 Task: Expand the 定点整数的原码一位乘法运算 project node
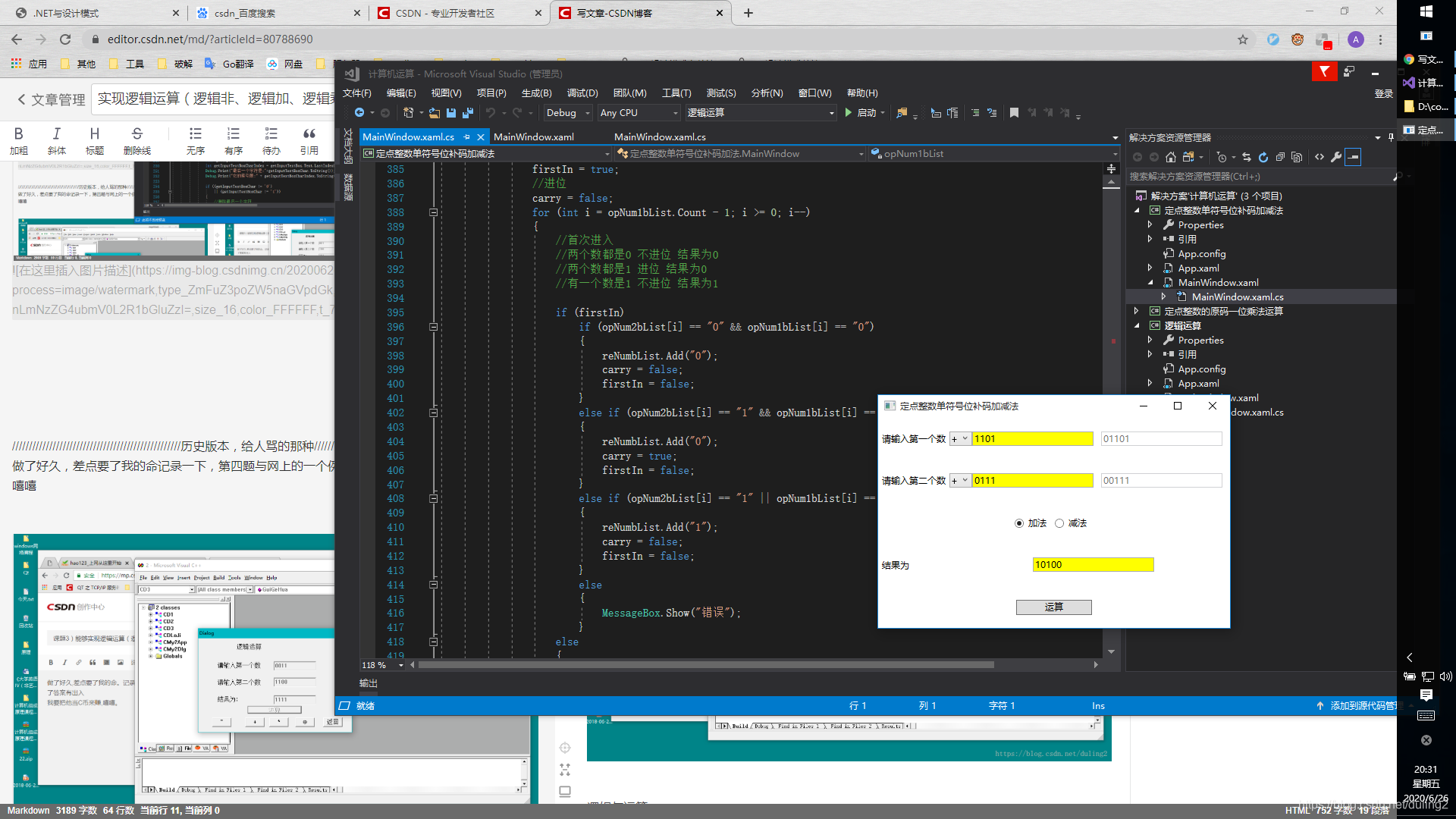1136,312
